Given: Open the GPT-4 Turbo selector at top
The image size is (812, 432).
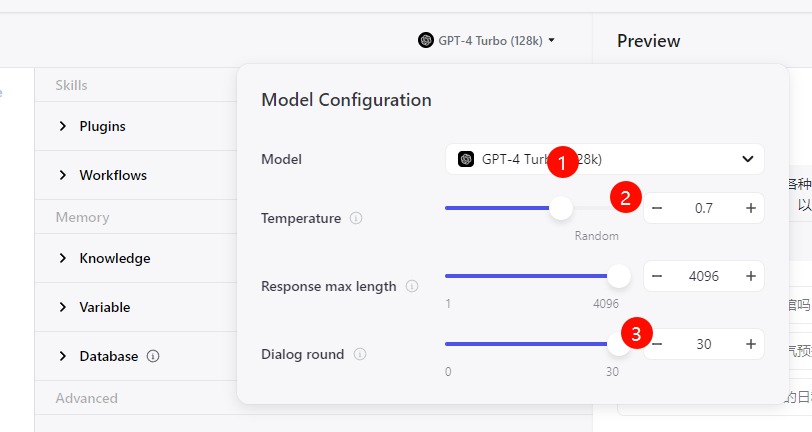Looking at the screenshot, I should pyautogui.click(x=486, y=41).
